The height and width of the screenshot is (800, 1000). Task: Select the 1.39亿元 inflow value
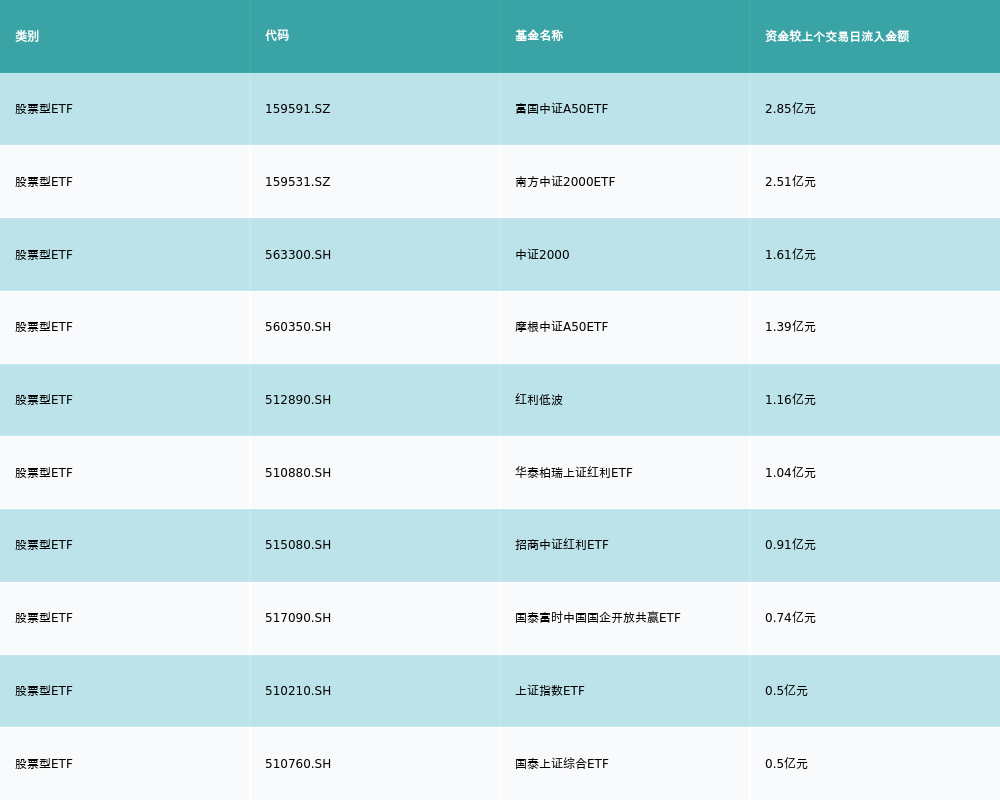(790, 327)
